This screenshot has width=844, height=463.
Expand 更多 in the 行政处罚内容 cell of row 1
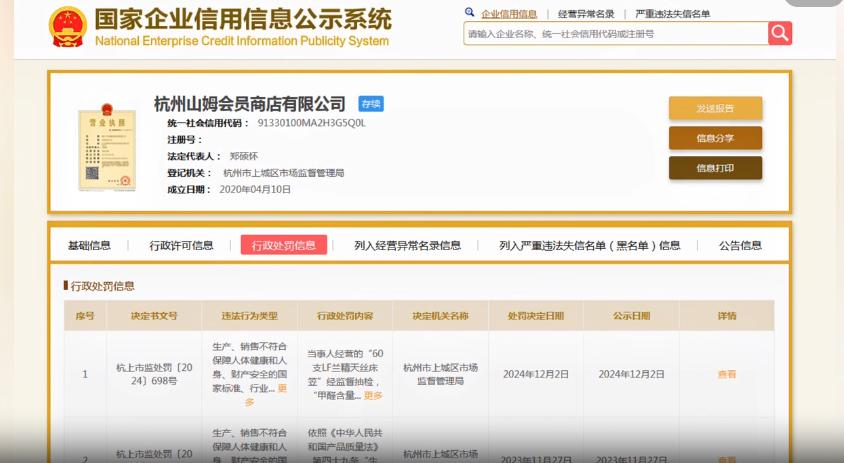point(372,395)
